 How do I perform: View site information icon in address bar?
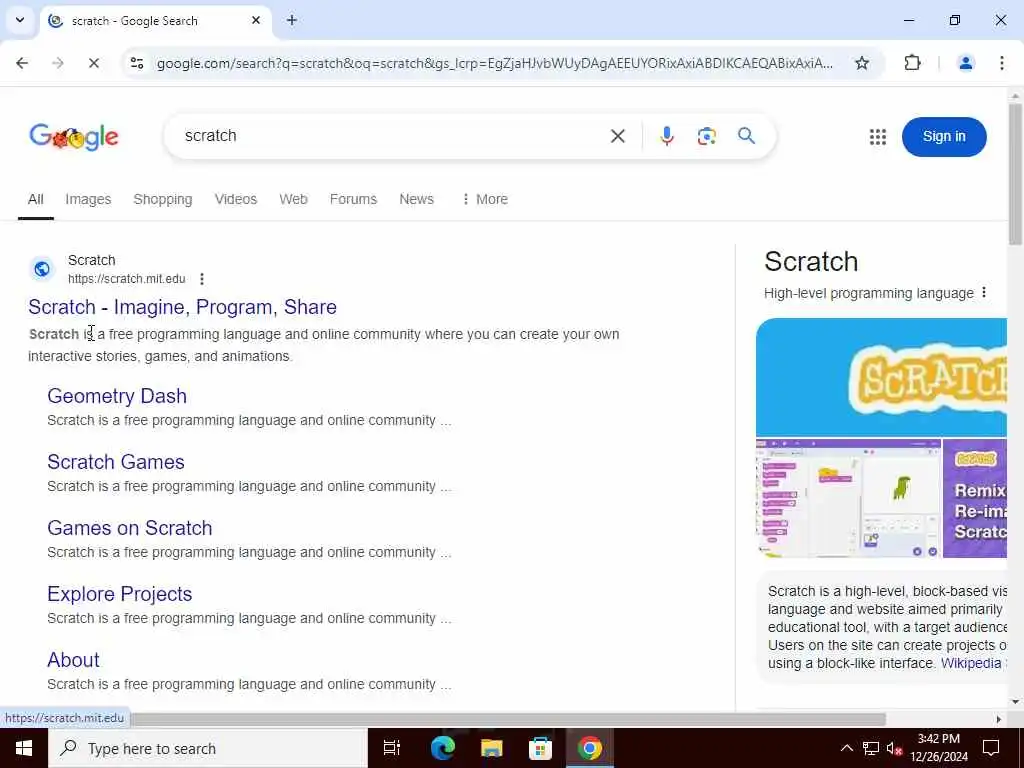click(x=137, y=63)
